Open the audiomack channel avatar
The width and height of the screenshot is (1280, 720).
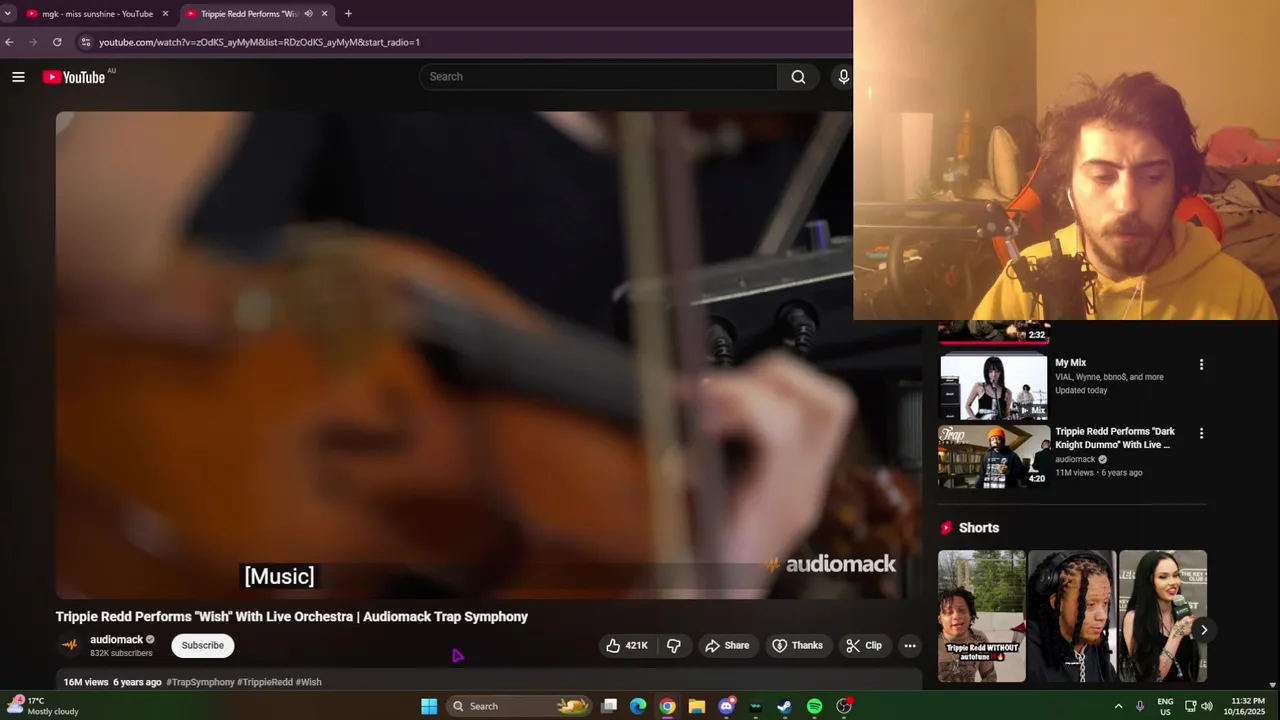[x=69, y=645]
